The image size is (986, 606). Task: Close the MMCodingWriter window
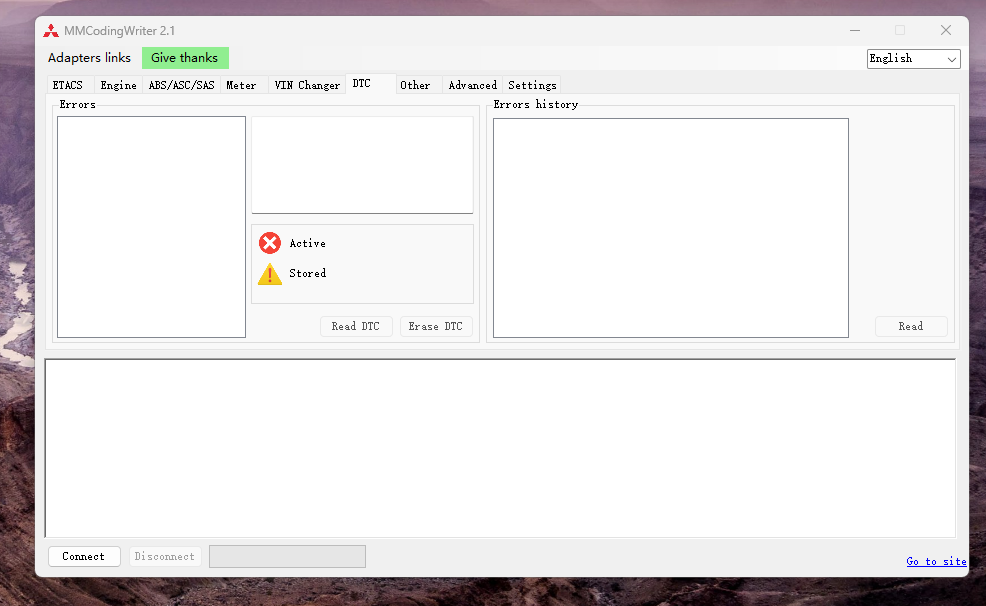point(946,30)
